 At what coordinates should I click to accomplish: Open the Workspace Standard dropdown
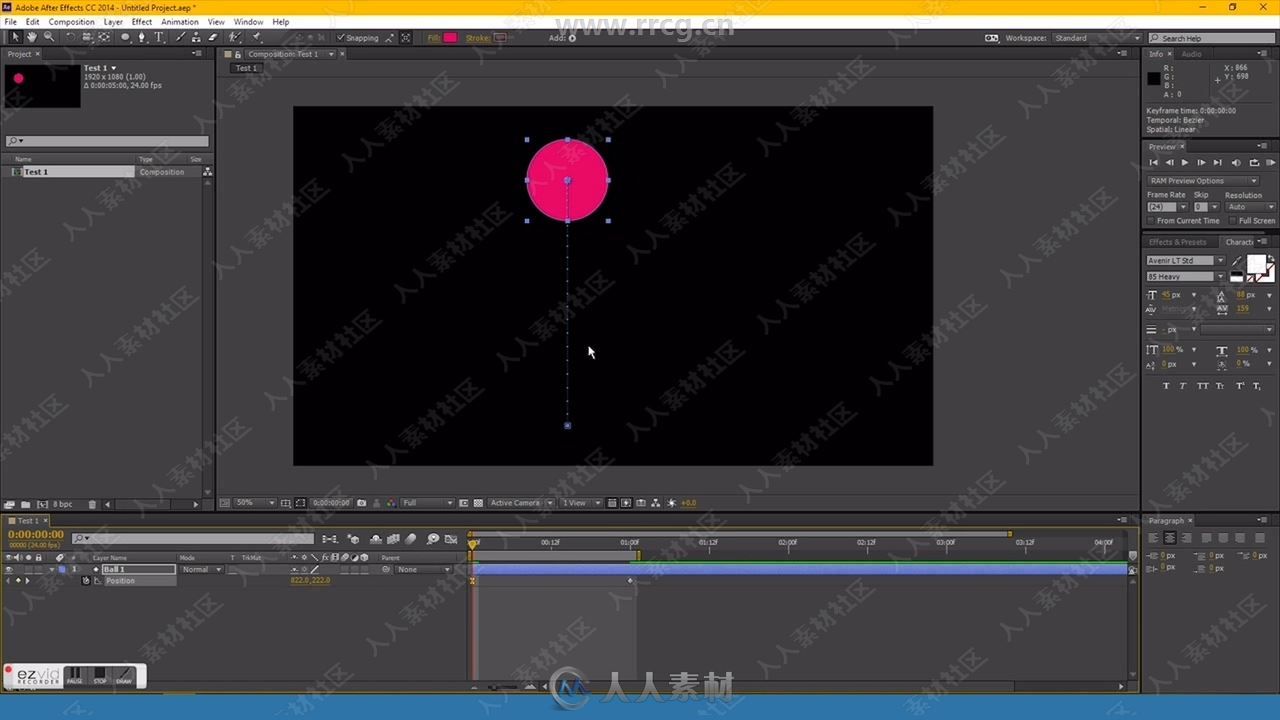point(1095,38)
